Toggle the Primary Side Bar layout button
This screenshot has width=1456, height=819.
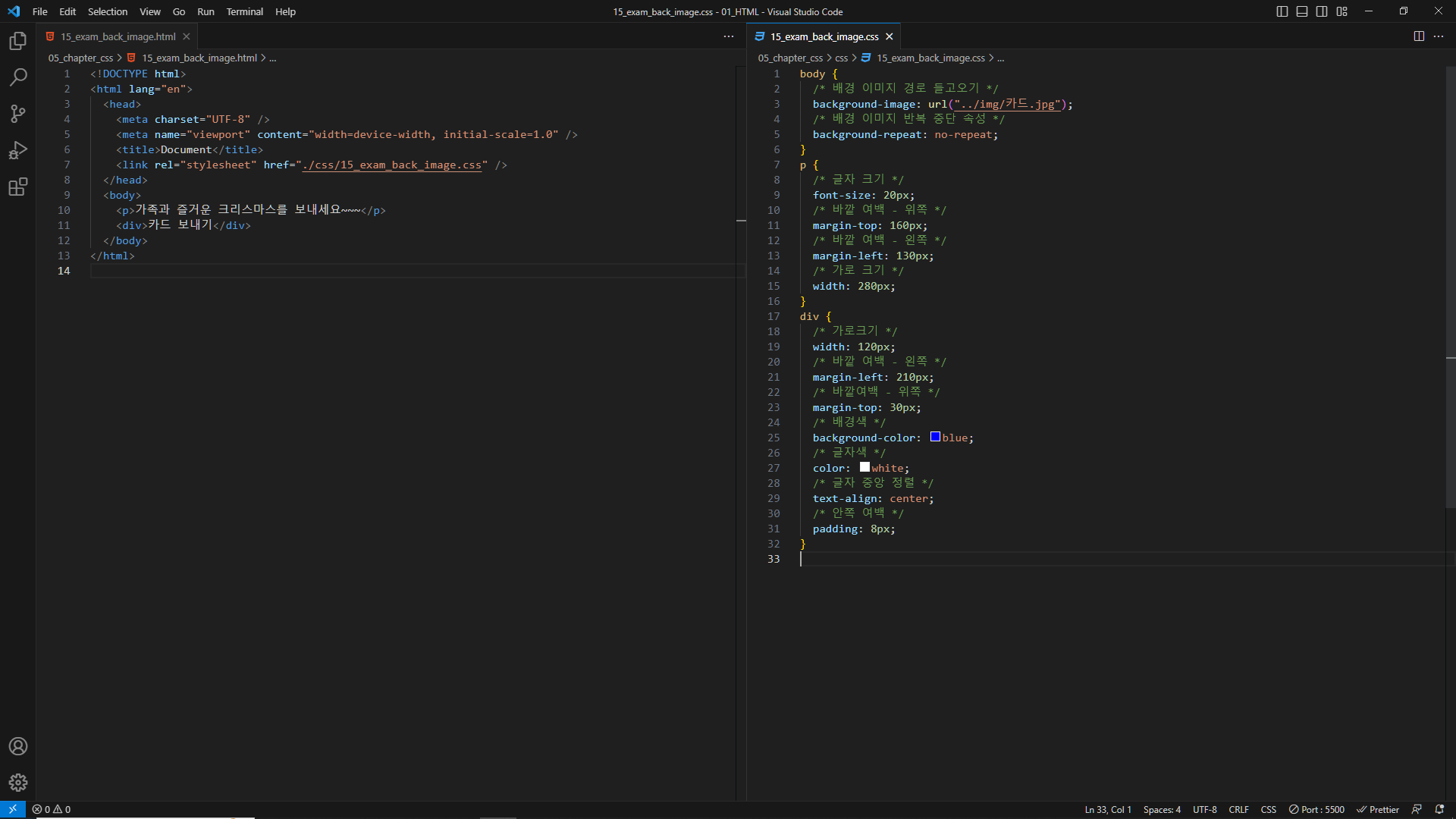(x=1282, y=11)
